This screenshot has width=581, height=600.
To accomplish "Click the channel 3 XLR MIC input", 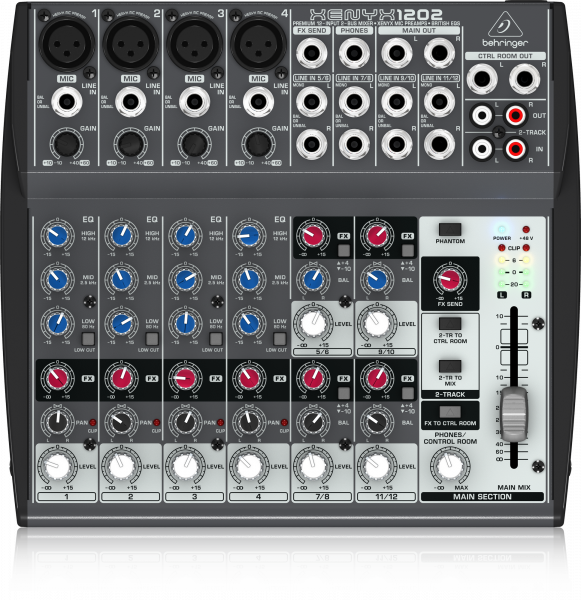I will tap(194, 43).
